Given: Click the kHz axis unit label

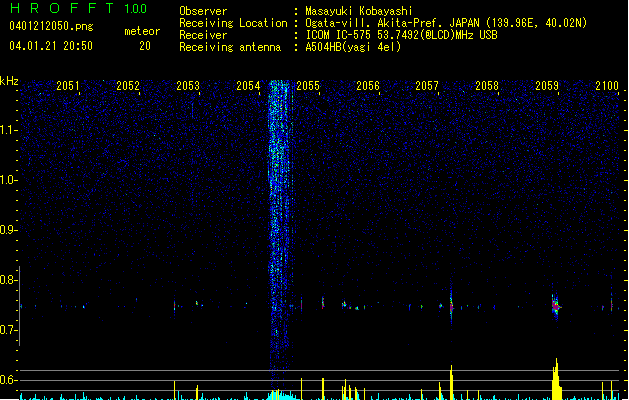Looking at the screenshot, I should pyautogui.click(x=9, y=81).
